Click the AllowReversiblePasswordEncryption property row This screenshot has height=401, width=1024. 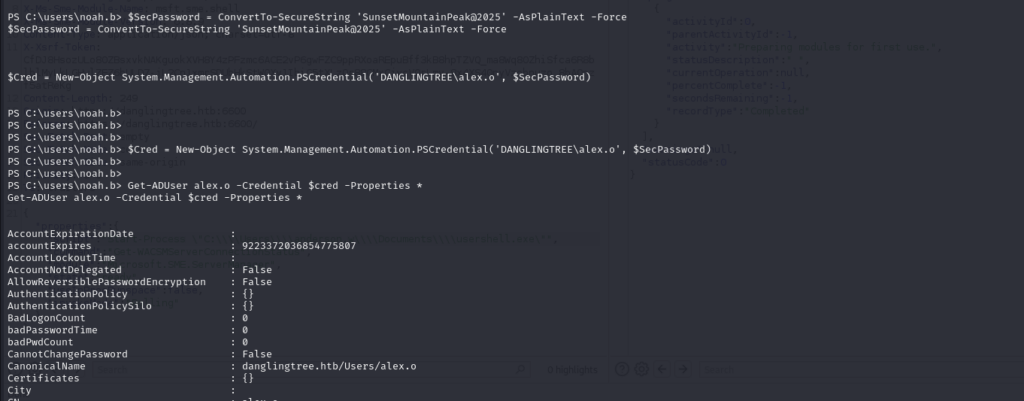pos(140,281)
